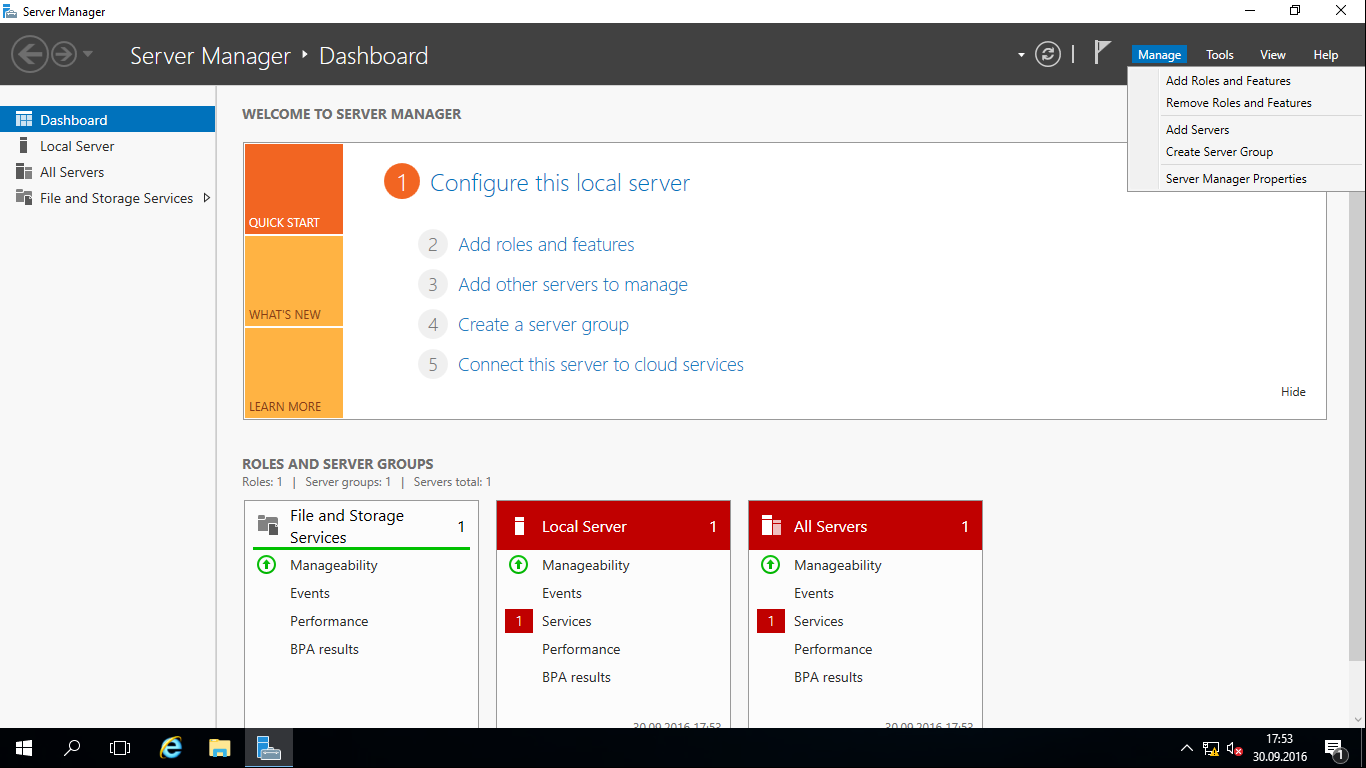Select Dashboard in the sidebar
Screen dimensions: 1366x768
(107, 120)
